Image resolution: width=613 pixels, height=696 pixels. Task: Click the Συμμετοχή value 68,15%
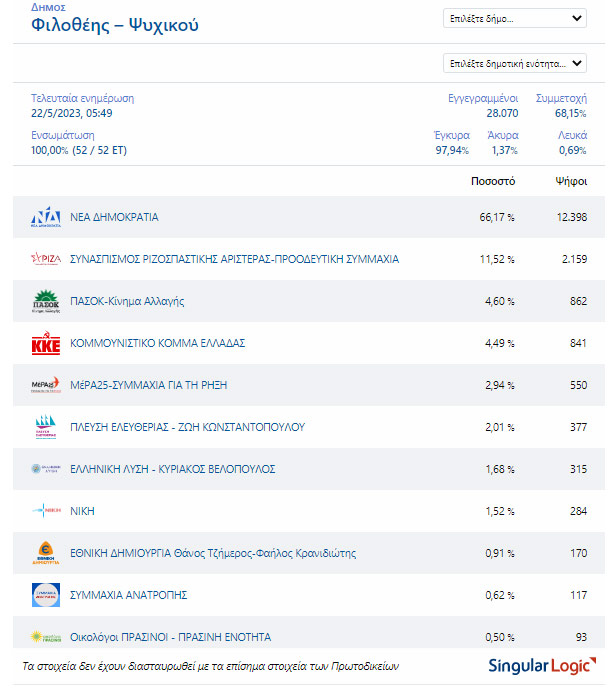570,113
